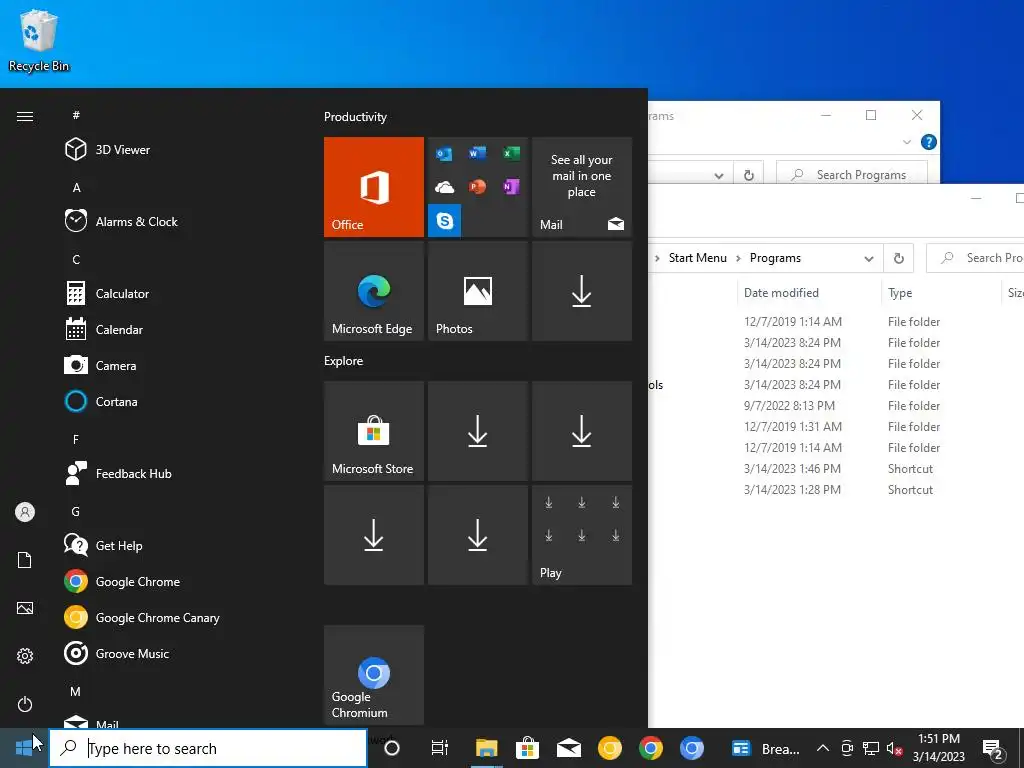Click the taskbar search box

[208, 748]
